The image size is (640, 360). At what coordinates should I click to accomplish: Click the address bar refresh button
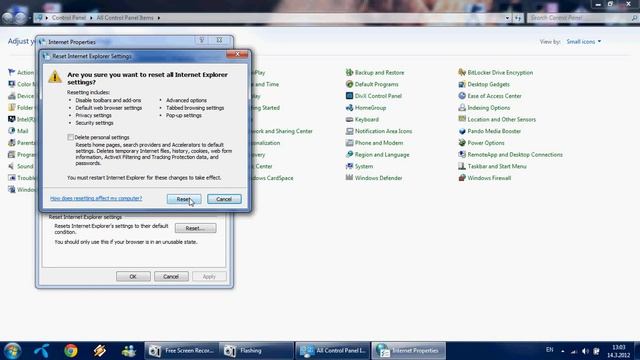pos(518,18)
